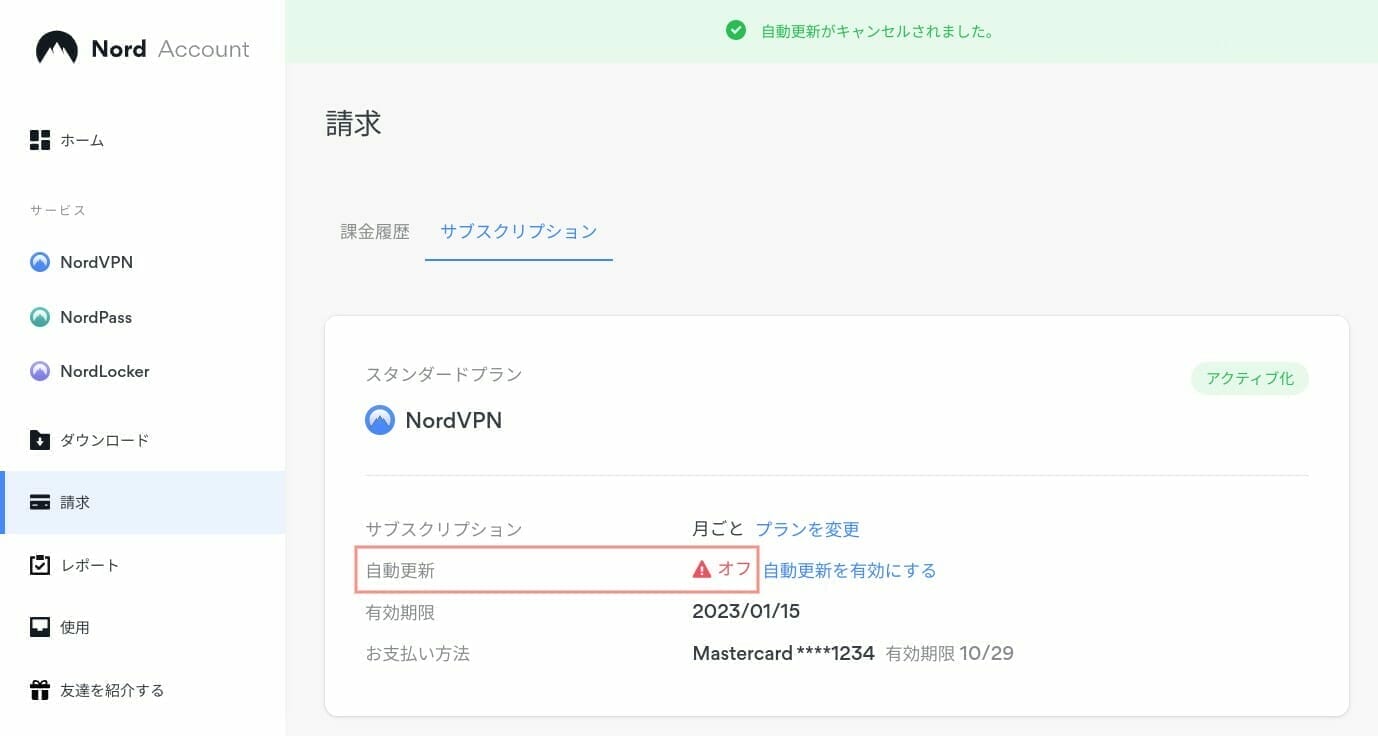Click the 有効期限 10/29 card expiry

950,653
